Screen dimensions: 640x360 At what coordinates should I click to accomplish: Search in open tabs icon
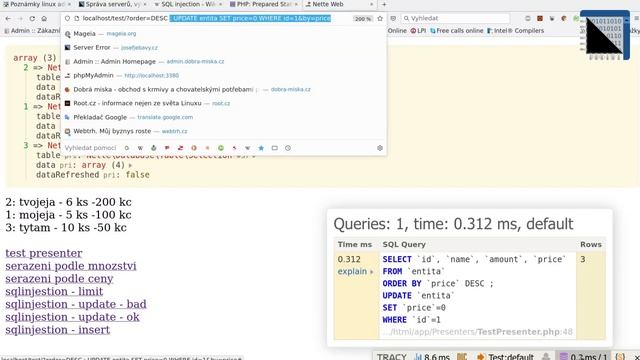click(x=275, y=148)
